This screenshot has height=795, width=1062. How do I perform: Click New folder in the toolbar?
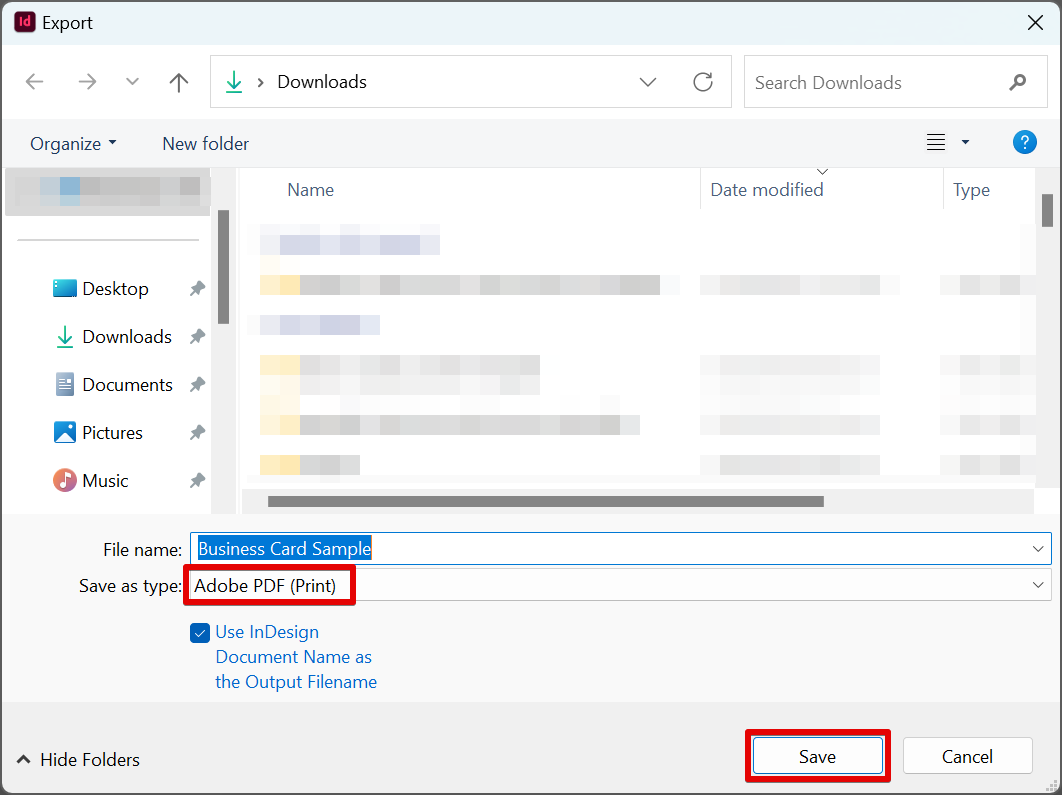(x=205, y=144)
